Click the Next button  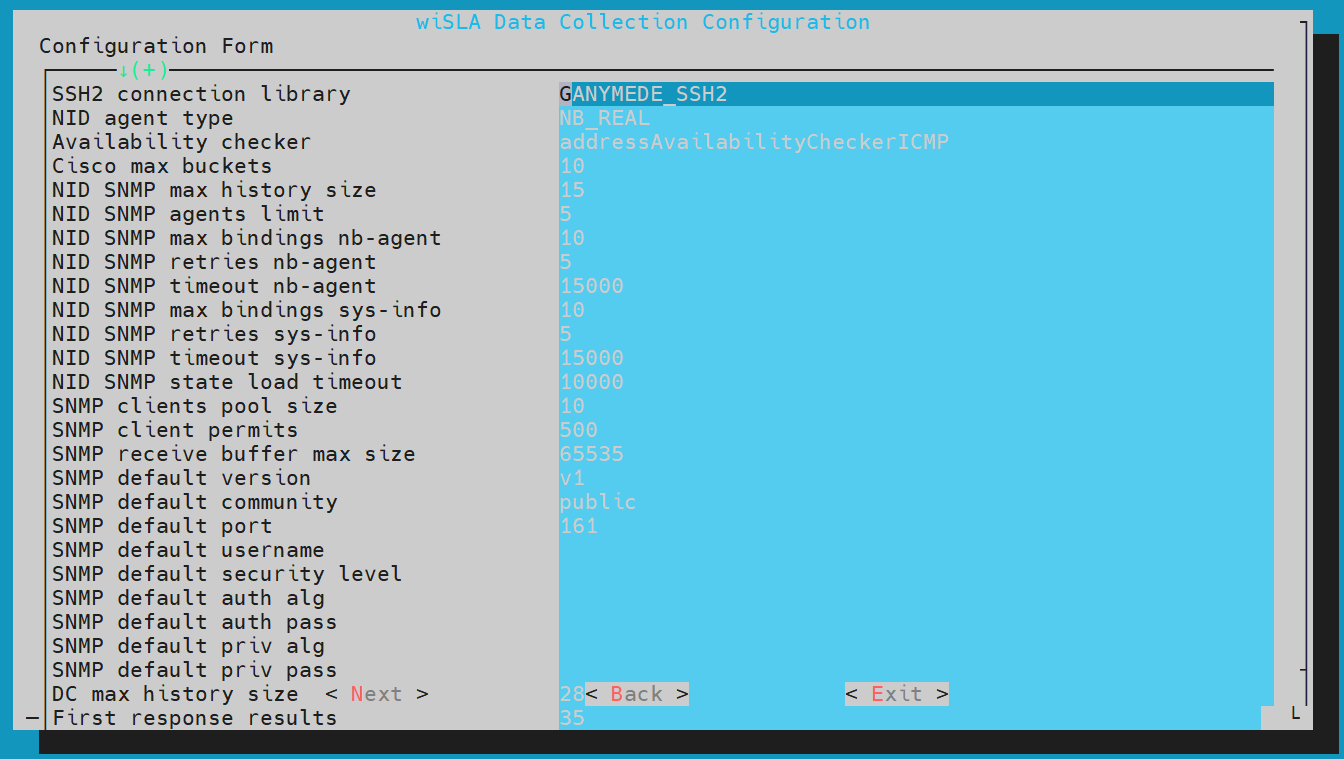[x=376, y=694]
